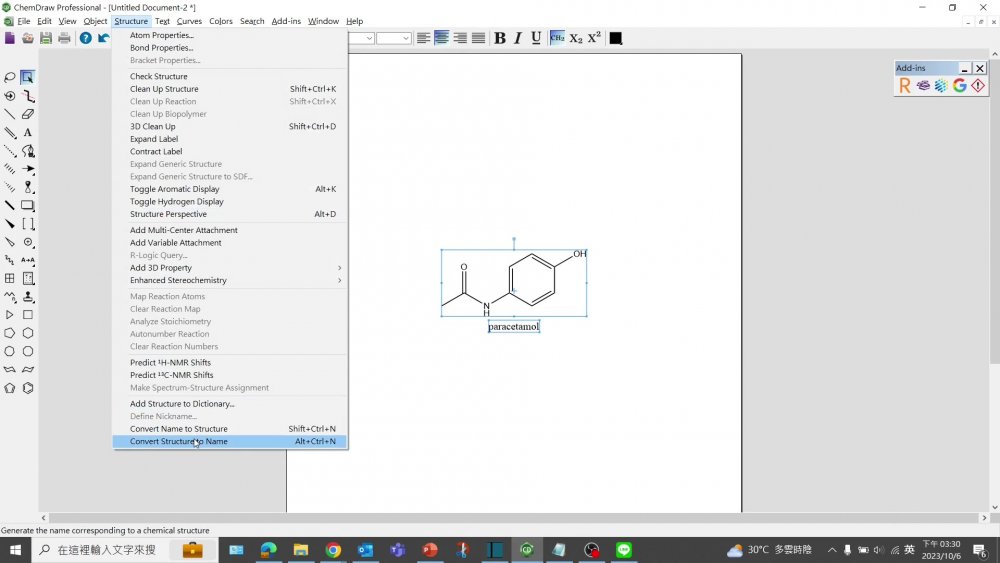The width and height of the screenshot is (1000, 563).
Task: Click Predict 1H-NMR Shifts menu entry
Action: (x=170, y=363)
